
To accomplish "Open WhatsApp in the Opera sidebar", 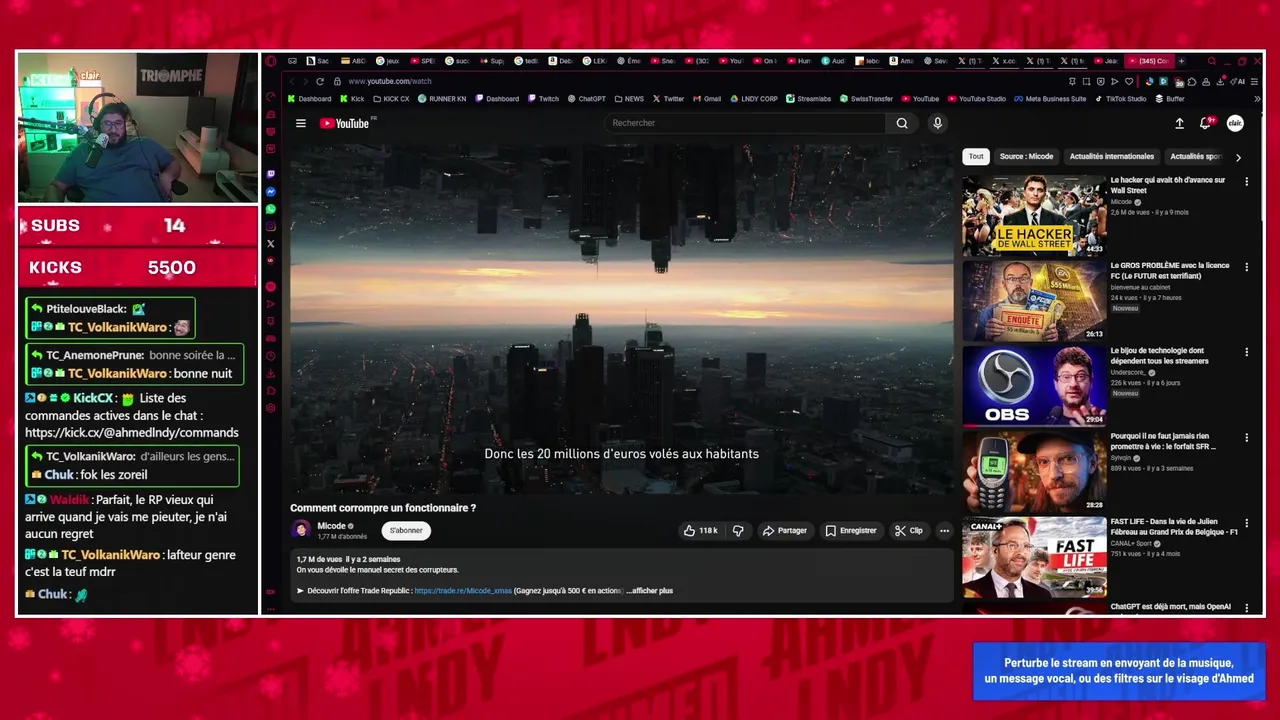I will [271, 209].
